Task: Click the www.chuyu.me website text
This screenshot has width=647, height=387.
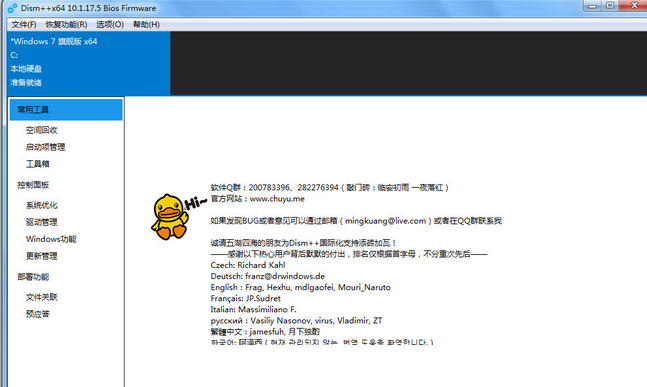Action: tap(277, 199)
